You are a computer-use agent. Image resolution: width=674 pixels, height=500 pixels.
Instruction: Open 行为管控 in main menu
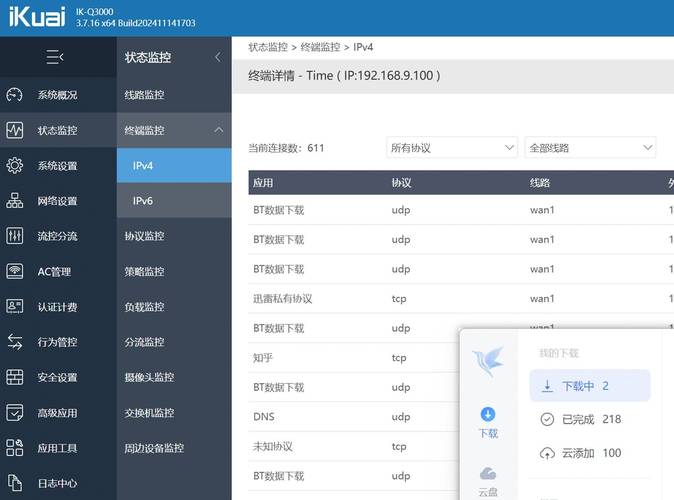click(58, 342)
